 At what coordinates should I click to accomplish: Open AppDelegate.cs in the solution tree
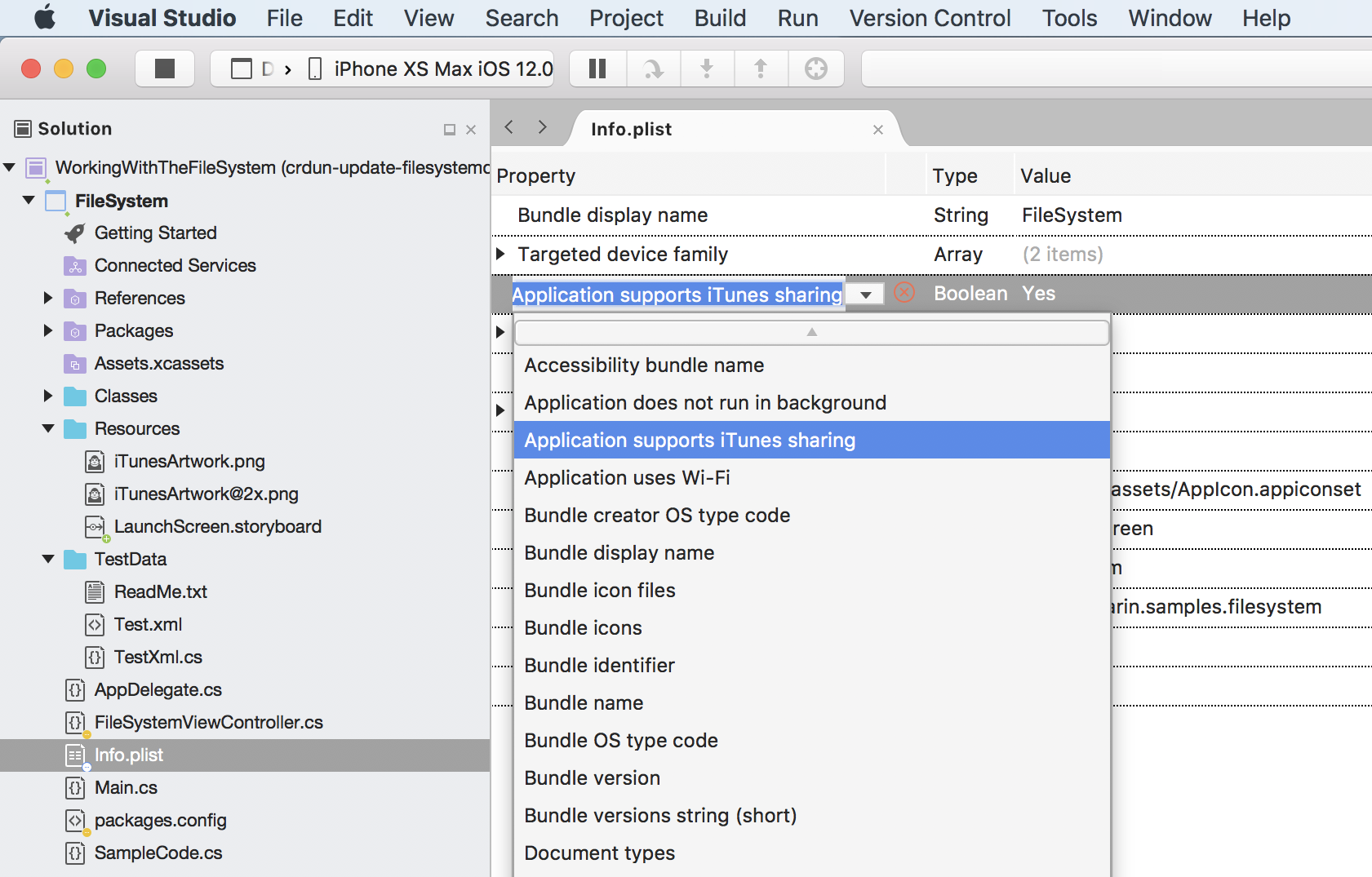158,690
